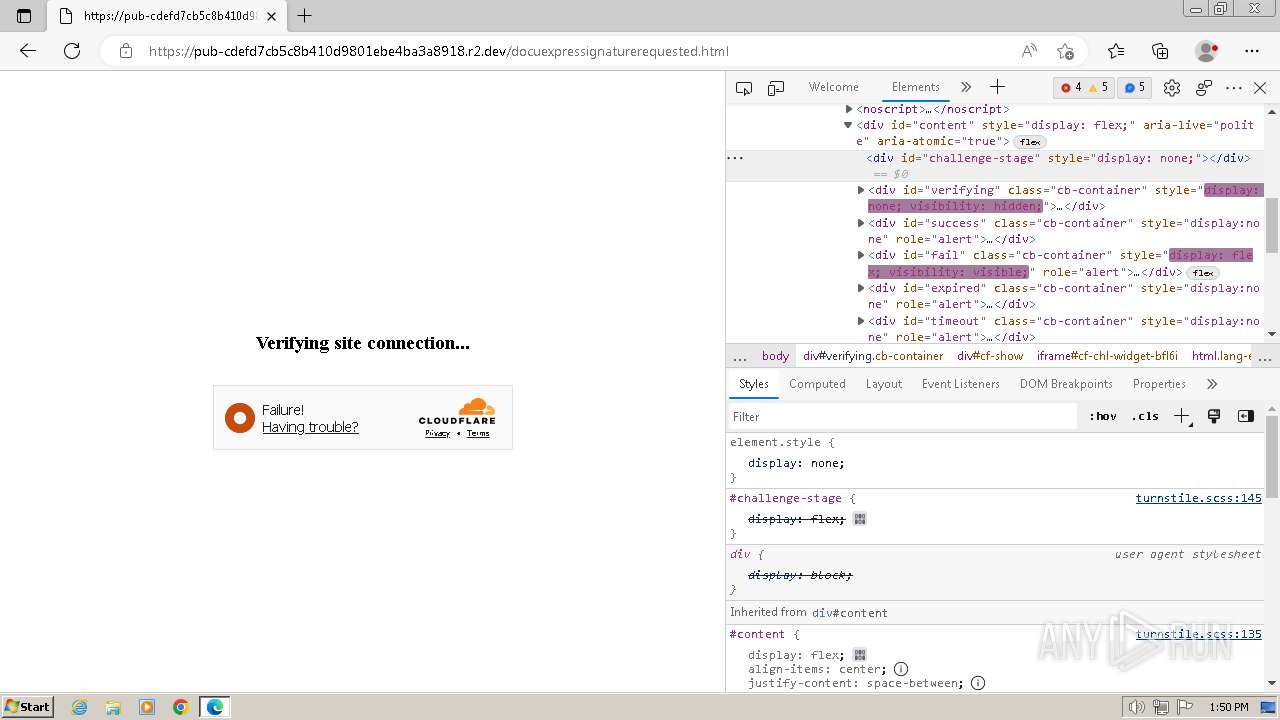
Task: Close the DevTools panel
Action: (x=1260, y=88)
